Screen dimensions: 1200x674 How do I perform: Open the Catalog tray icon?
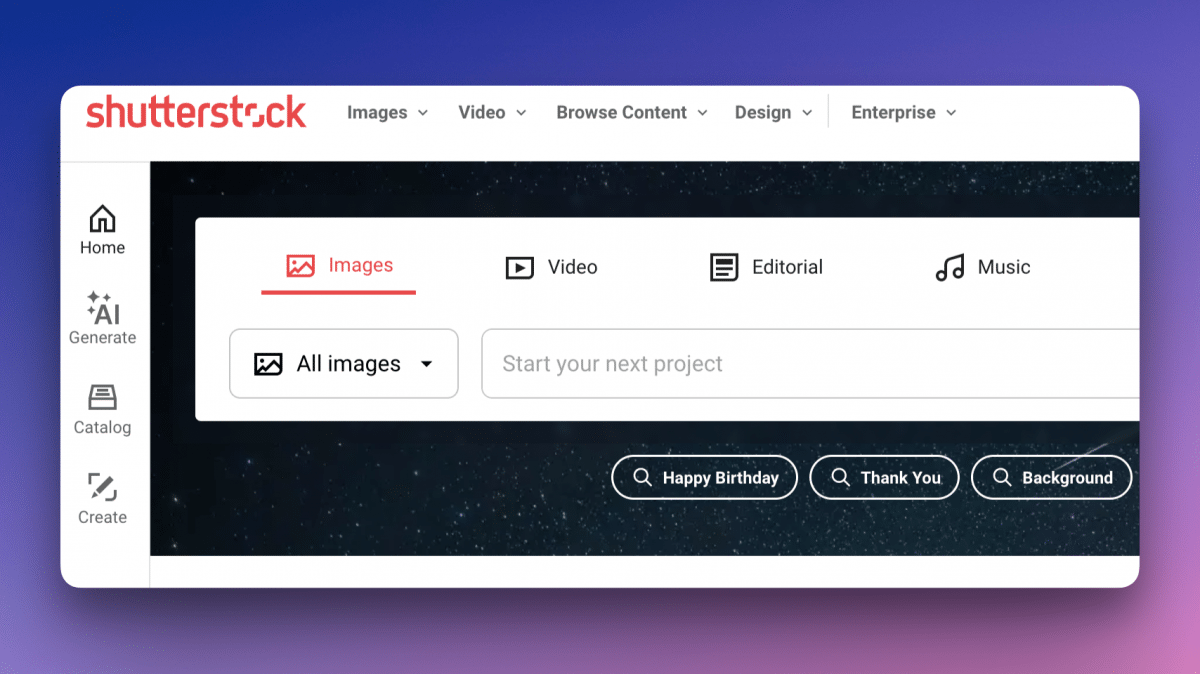click(x=102, y=398)
